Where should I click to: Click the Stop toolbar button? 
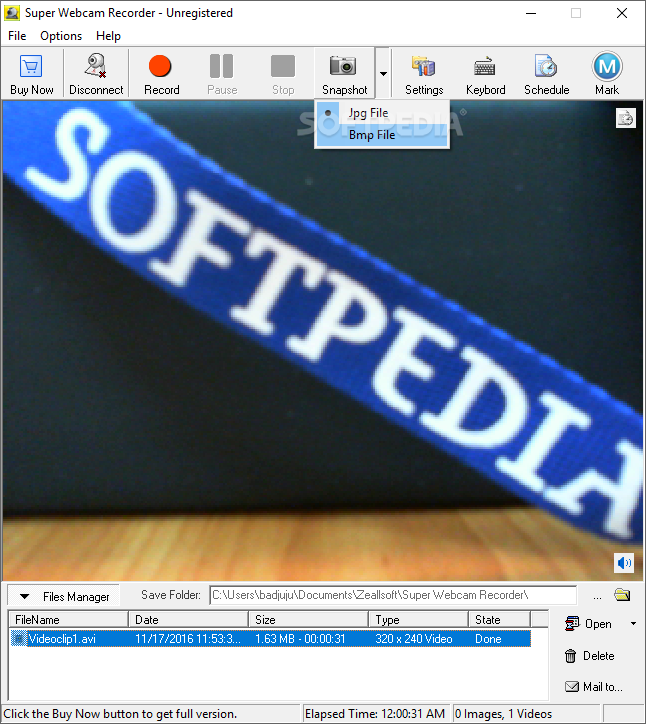pos(283,74)
